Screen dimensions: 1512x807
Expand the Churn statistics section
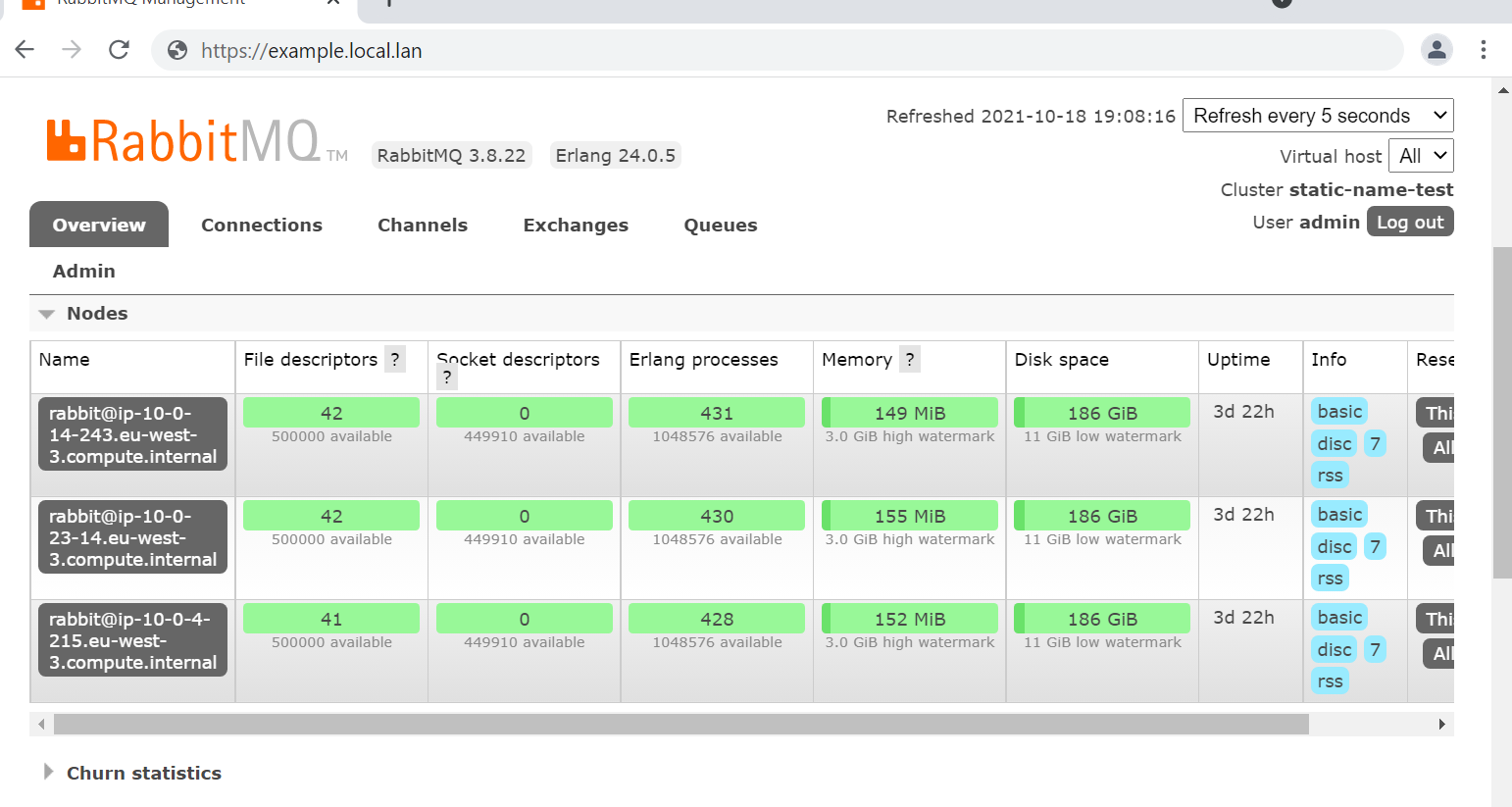133,773
